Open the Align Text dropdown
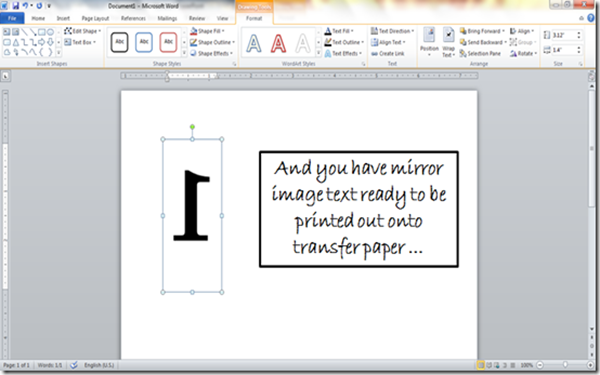This screenshot has width=600, height=375. (x=388, y=42)
